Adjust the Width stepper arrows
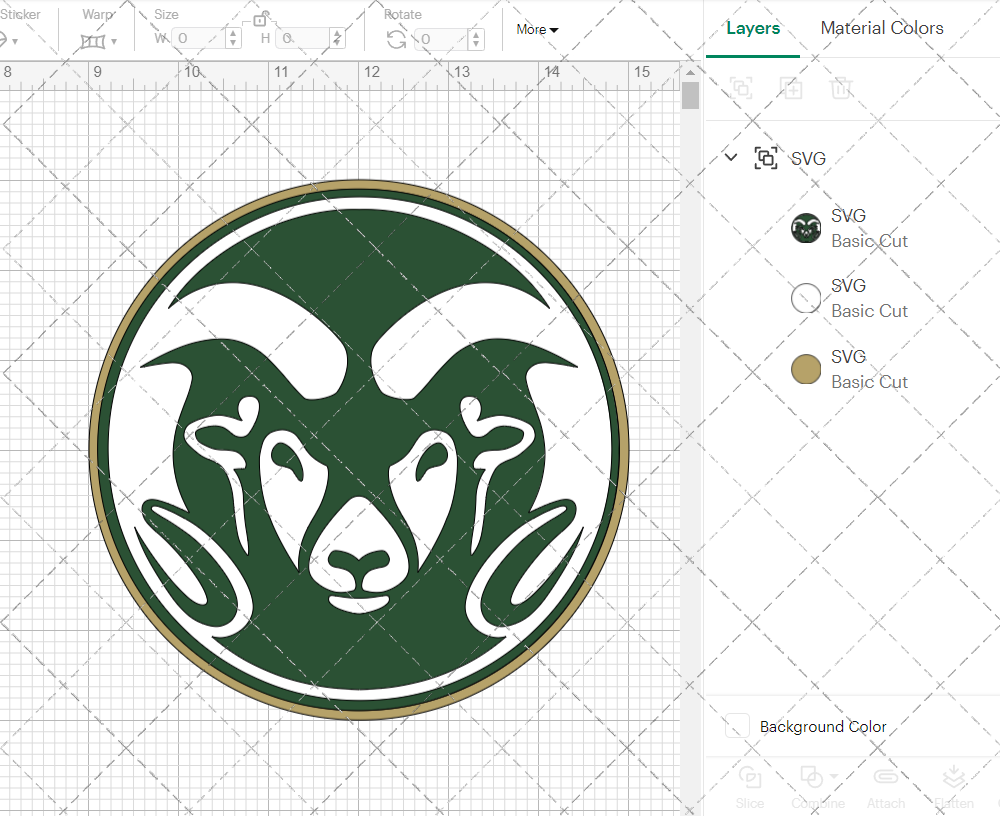The height and width of the screenshot is (816, 1000). tap(233, 39)
